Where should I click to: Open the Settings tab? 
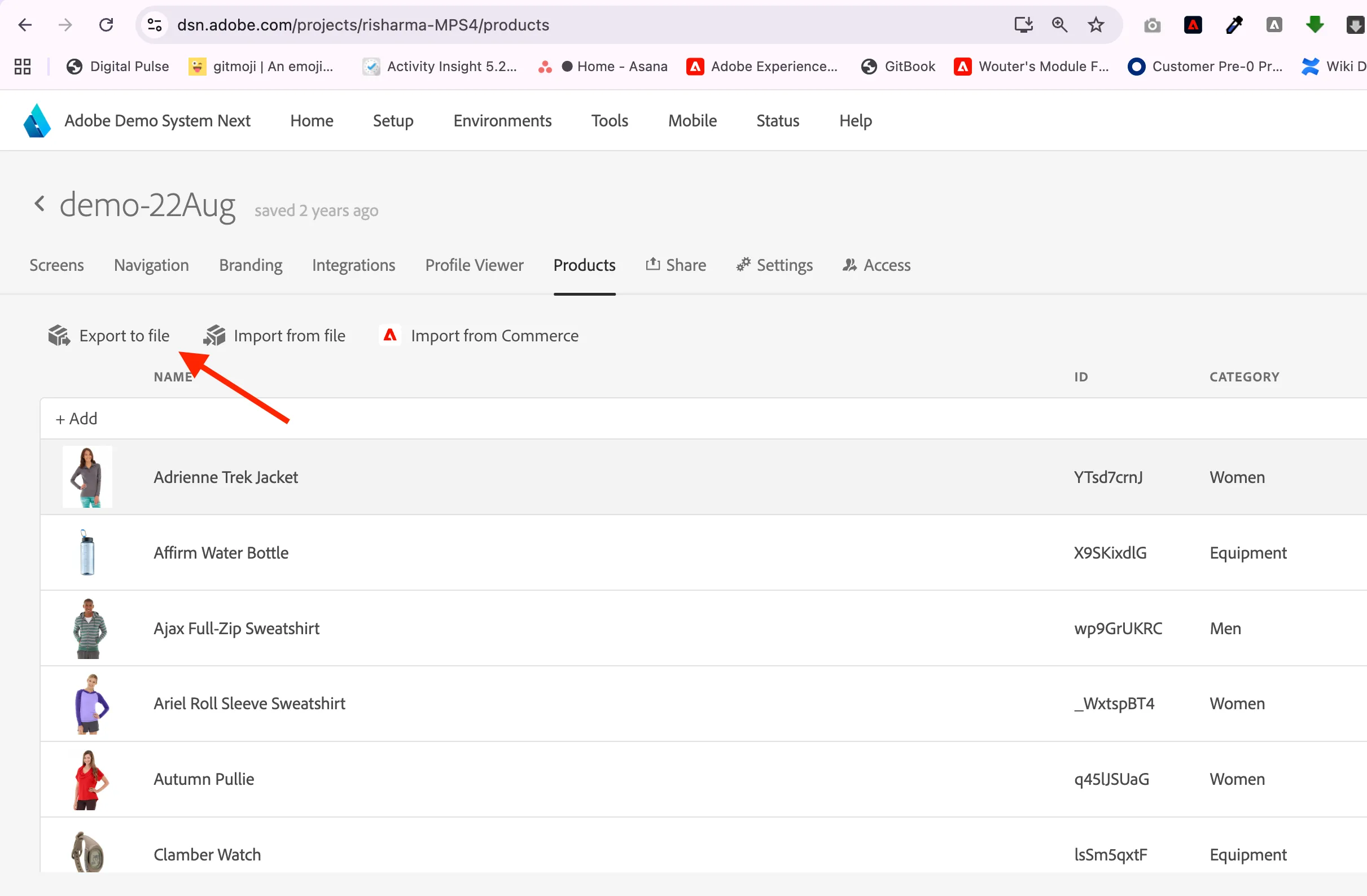pos(775,265)
